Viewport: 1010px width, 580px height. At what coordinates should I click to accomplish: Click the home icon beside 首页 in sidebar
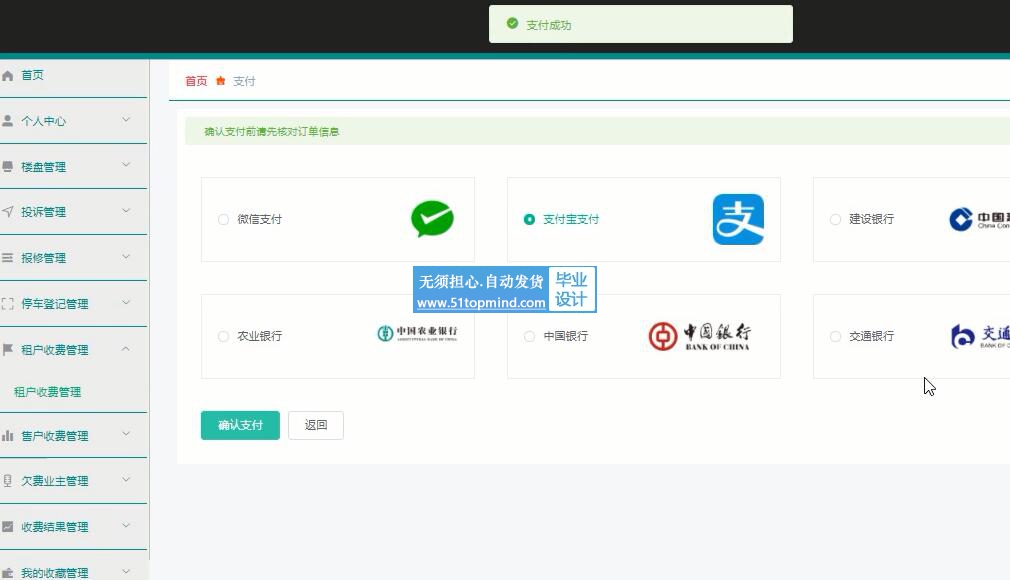8,76
